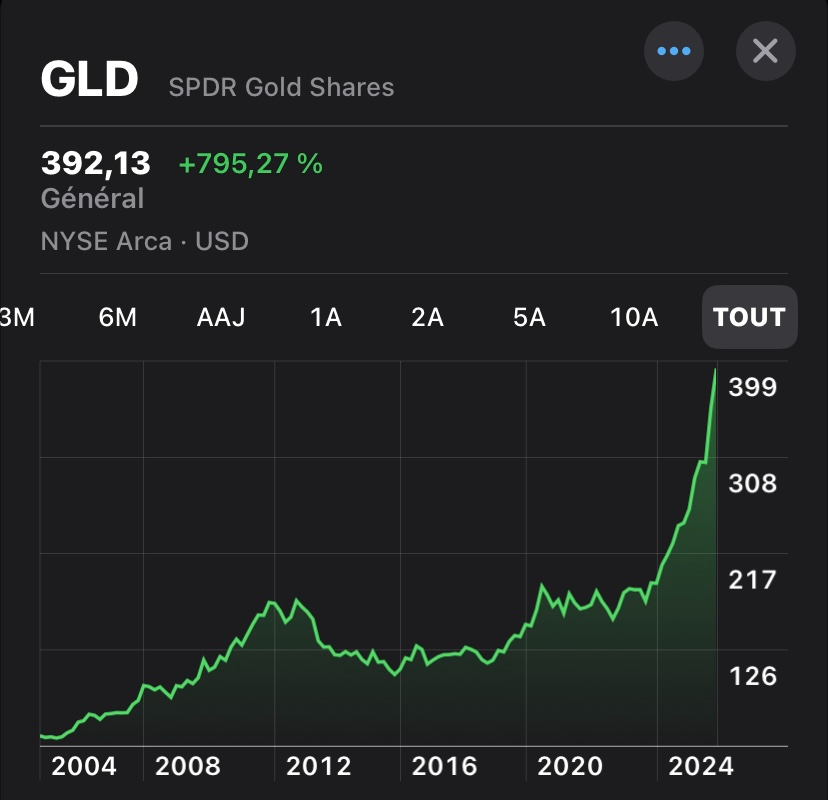Click the SPDR Gold Shares name
This screenshot has height=800, width=828.
tap(281, 88)
